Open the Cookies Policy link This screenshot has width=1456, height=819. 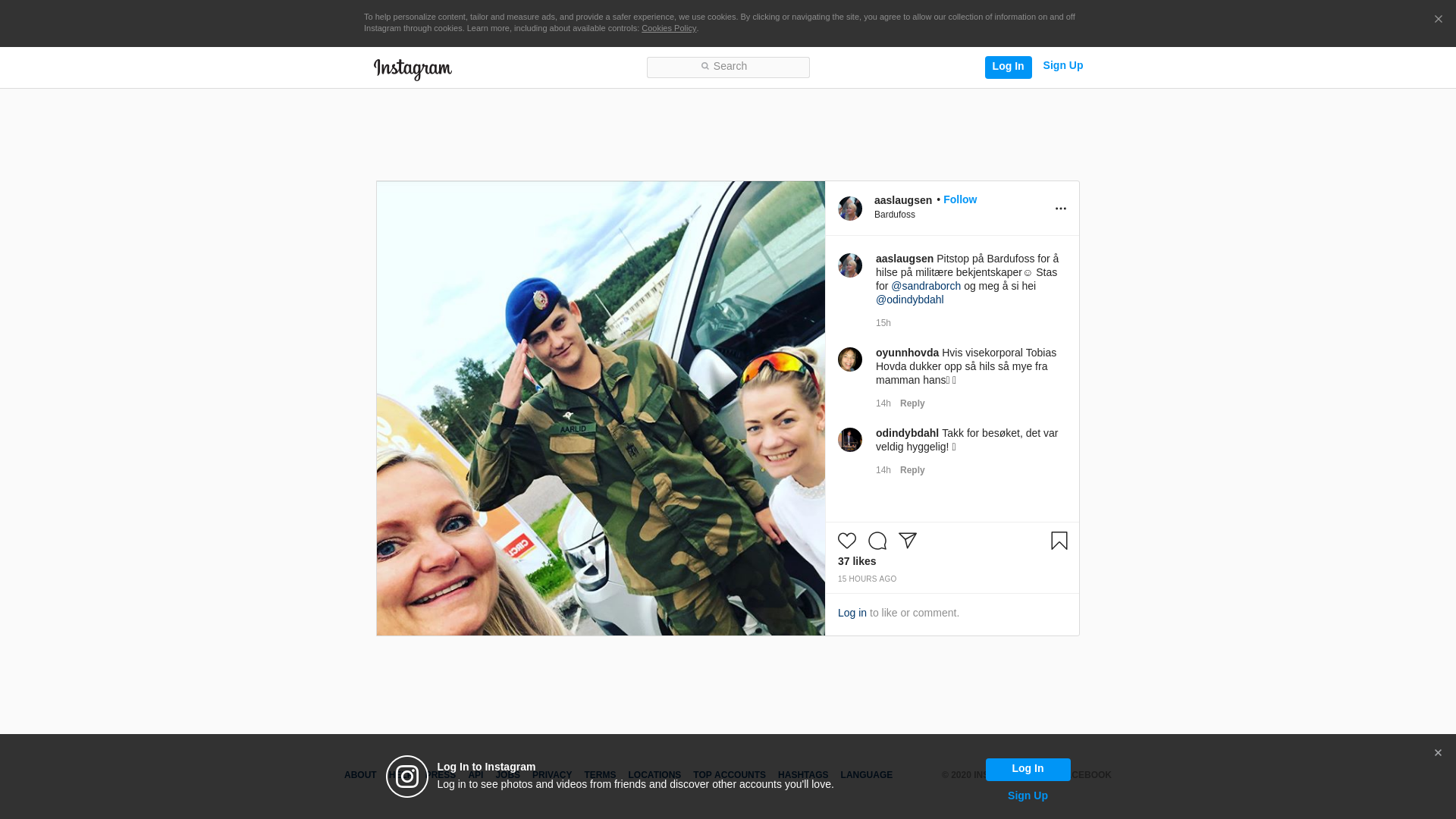668,29
